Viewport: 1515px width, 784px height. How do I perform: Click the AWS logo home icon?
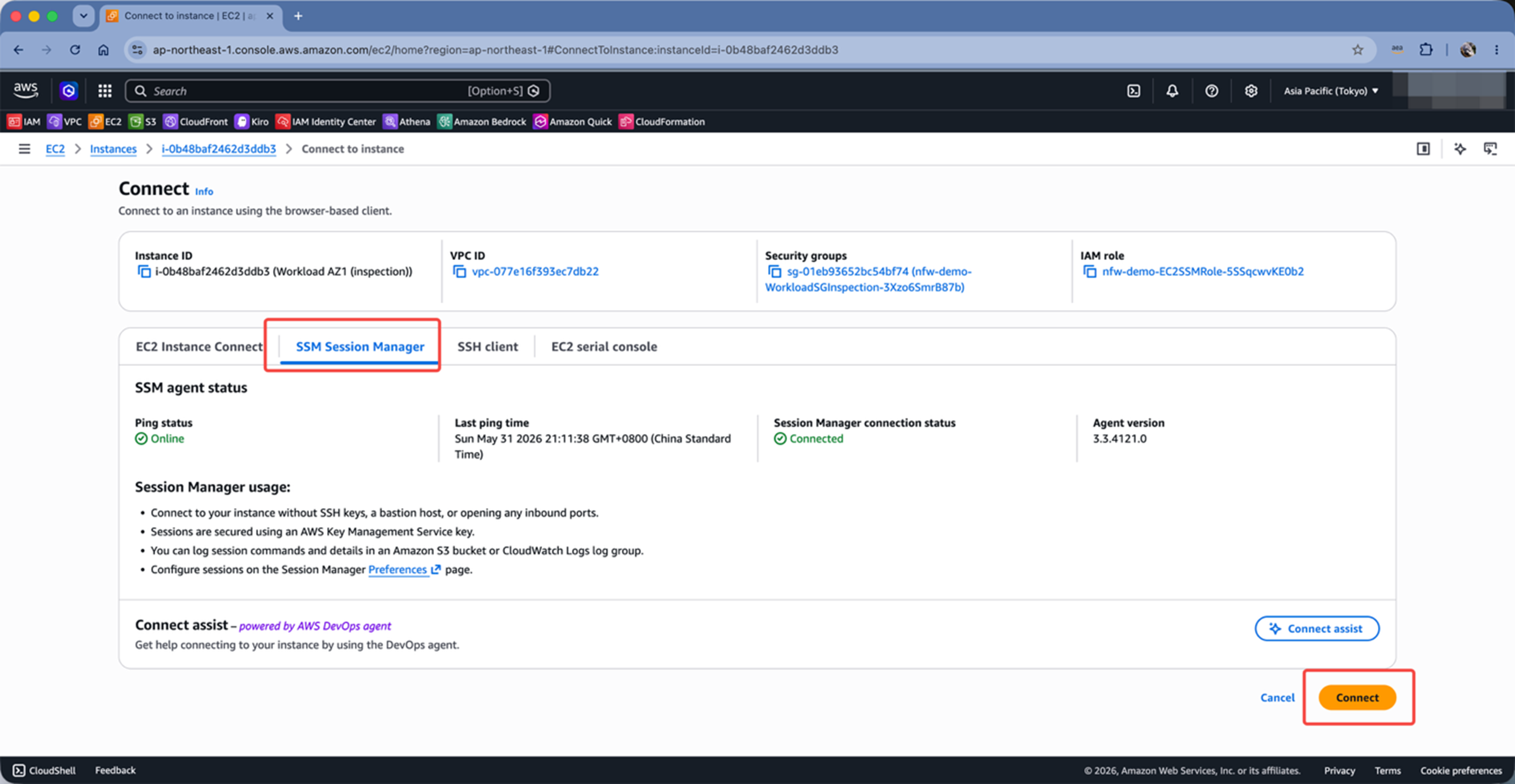click(x=25, y=90)
